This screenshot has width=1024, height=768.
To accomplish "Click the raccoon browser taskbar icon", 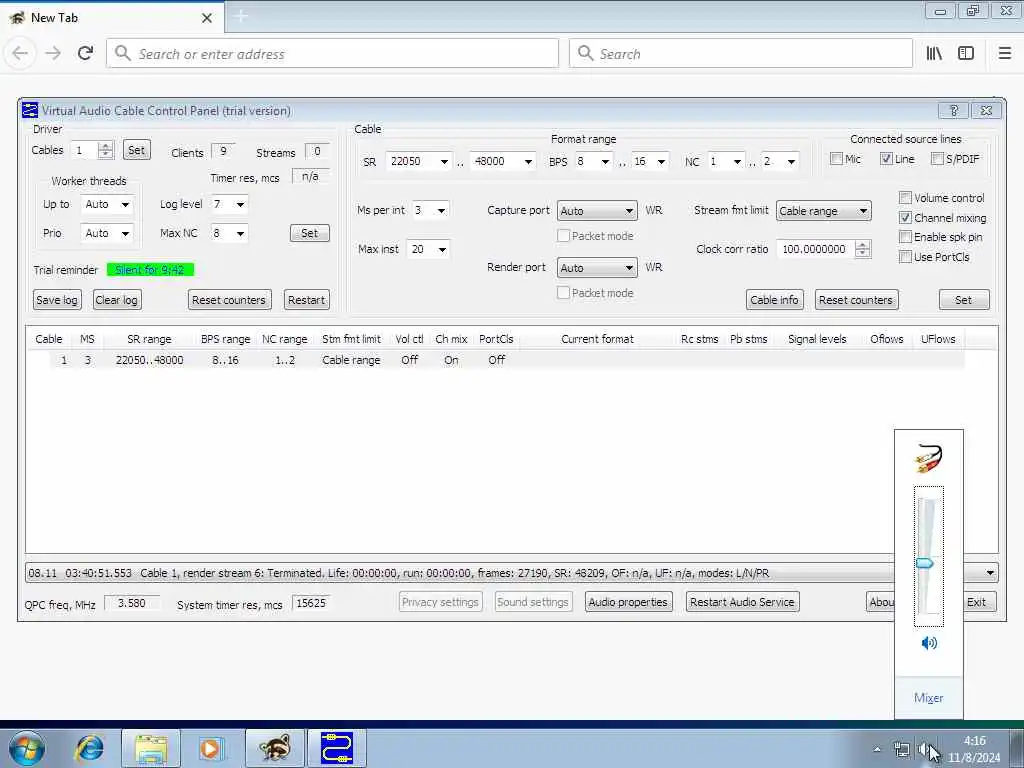I will [x=274, y=748].
